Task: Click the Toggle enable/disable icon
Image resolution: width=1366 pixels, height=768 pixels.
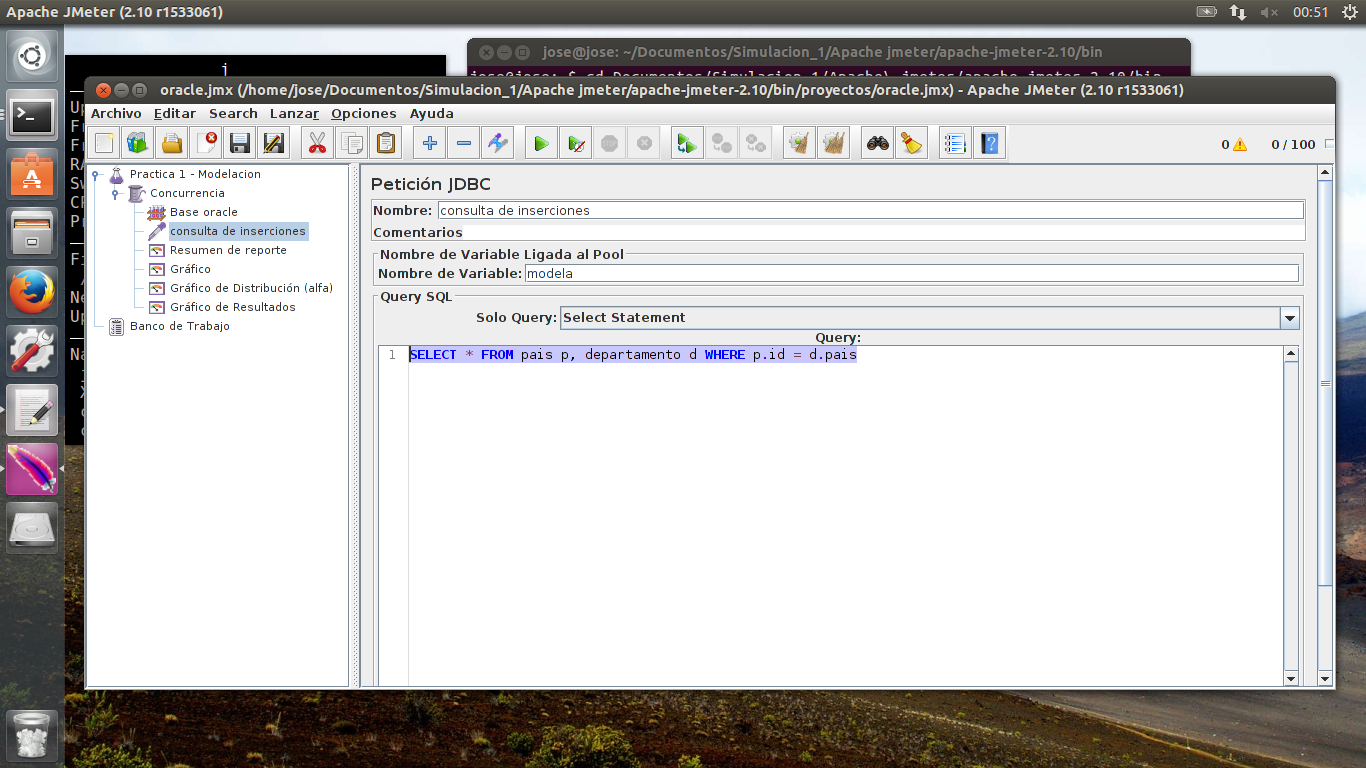Action: (498, 143)
